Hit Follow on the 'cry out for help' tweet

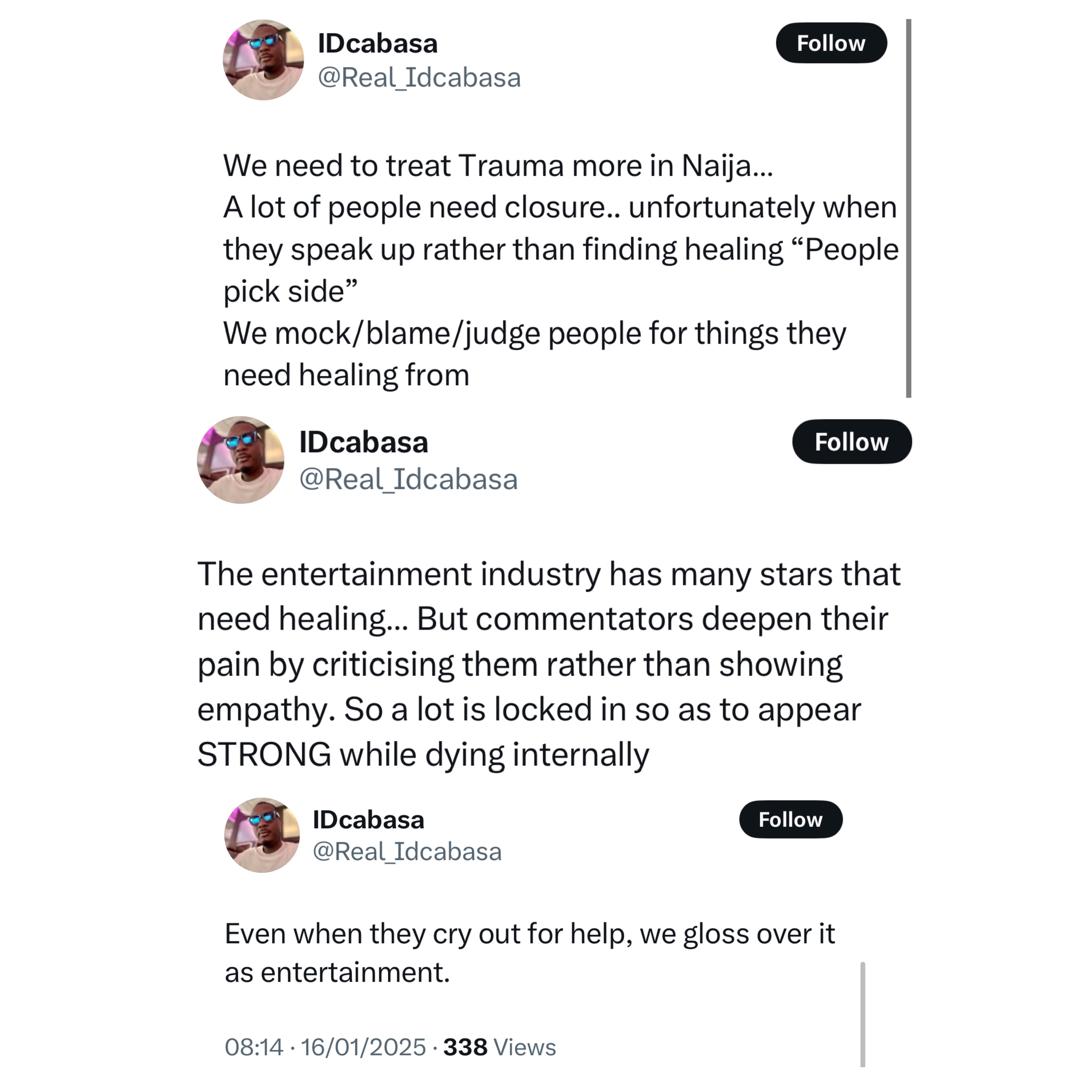(x=790, y=819)
